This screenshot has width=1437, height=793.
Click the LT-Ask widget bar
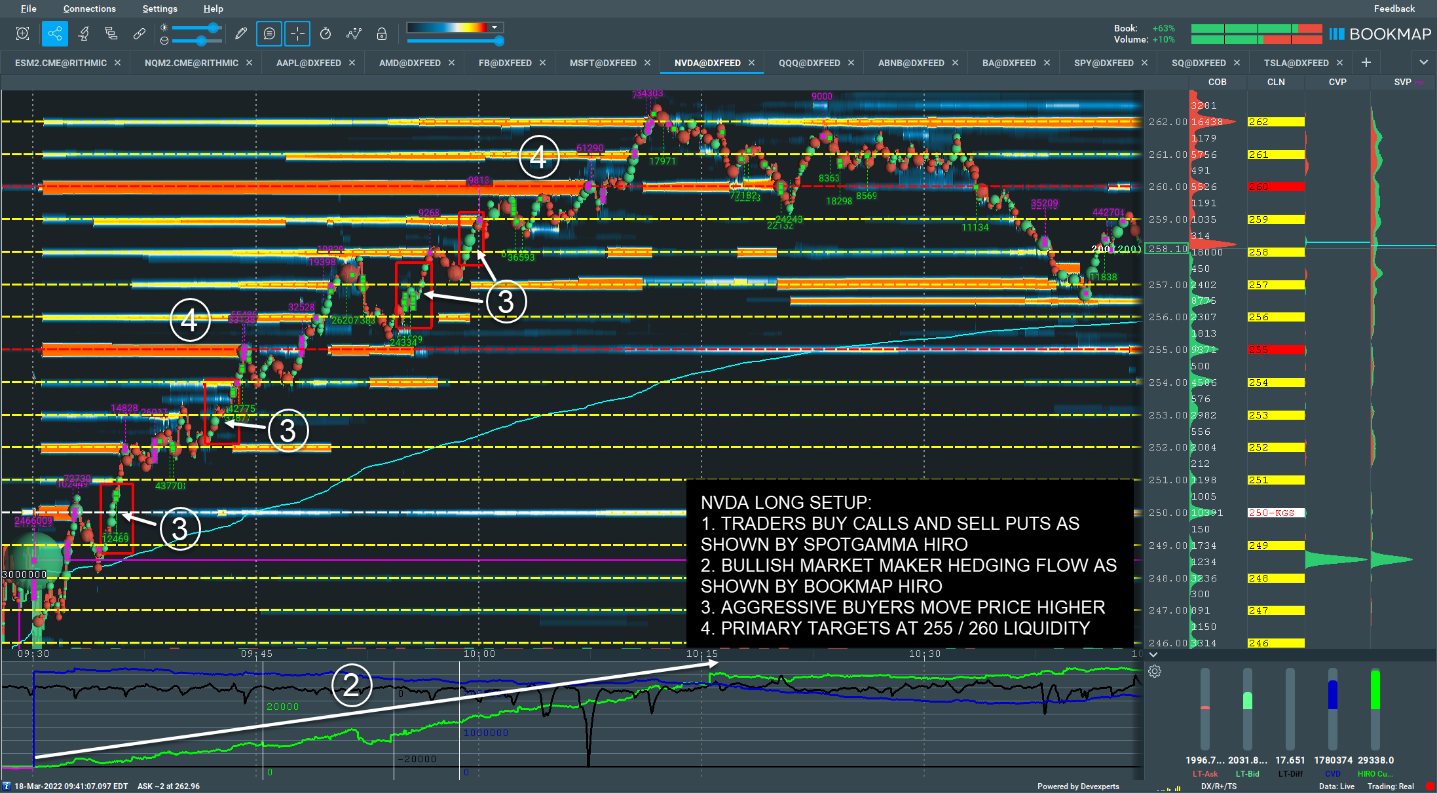click(1204, 708)
